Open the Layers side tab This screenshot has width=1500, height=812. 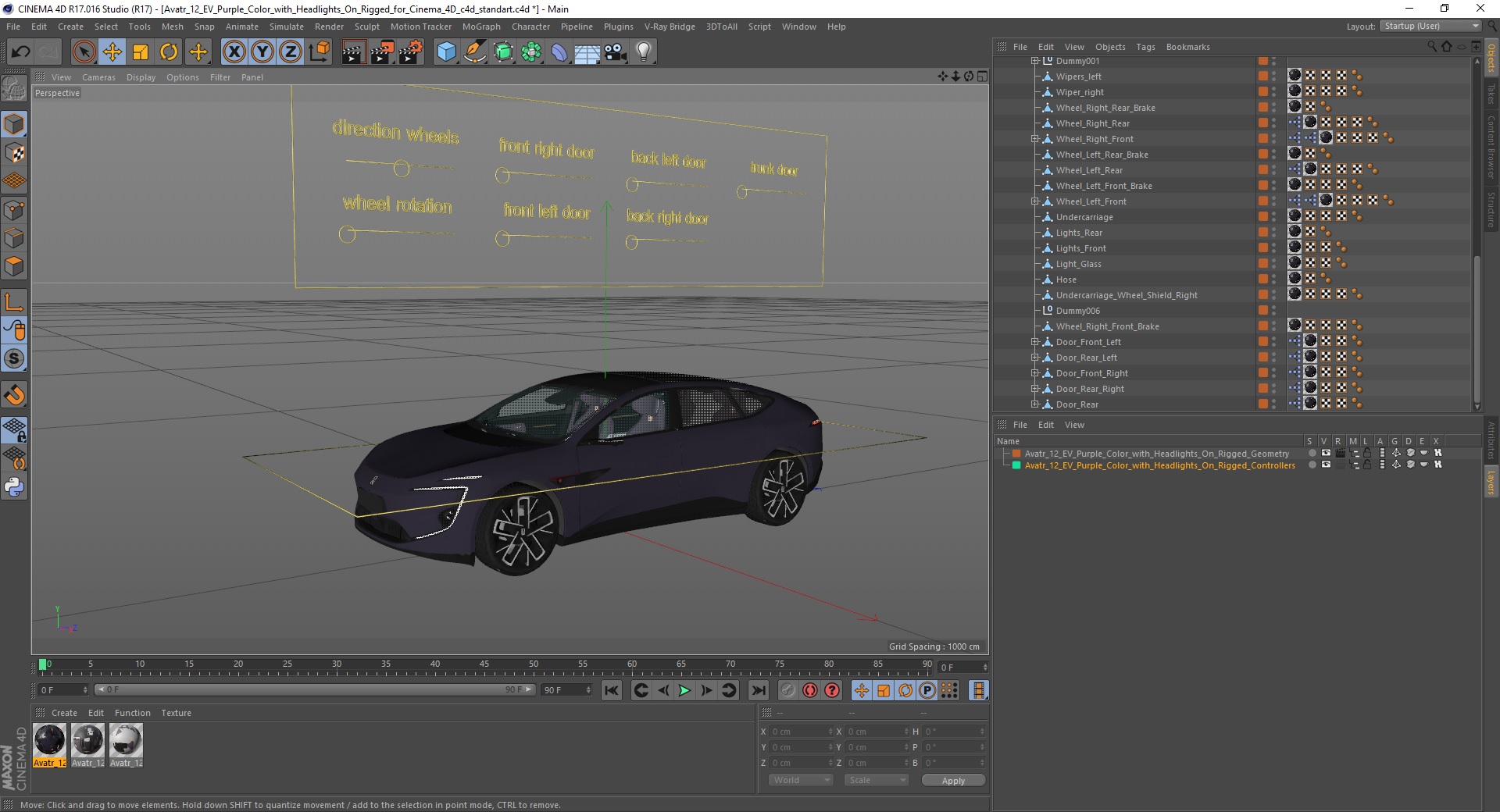1491,482
